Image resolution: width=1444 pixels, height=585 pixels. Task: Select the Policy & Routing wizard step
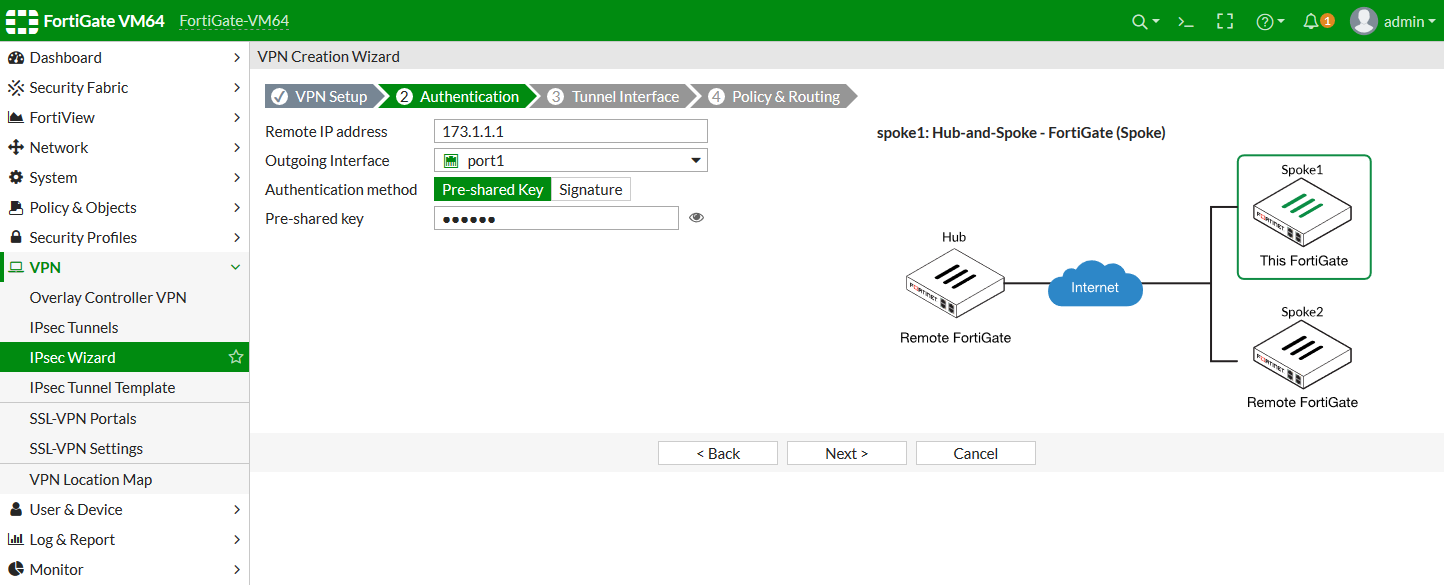coord(774,96)
